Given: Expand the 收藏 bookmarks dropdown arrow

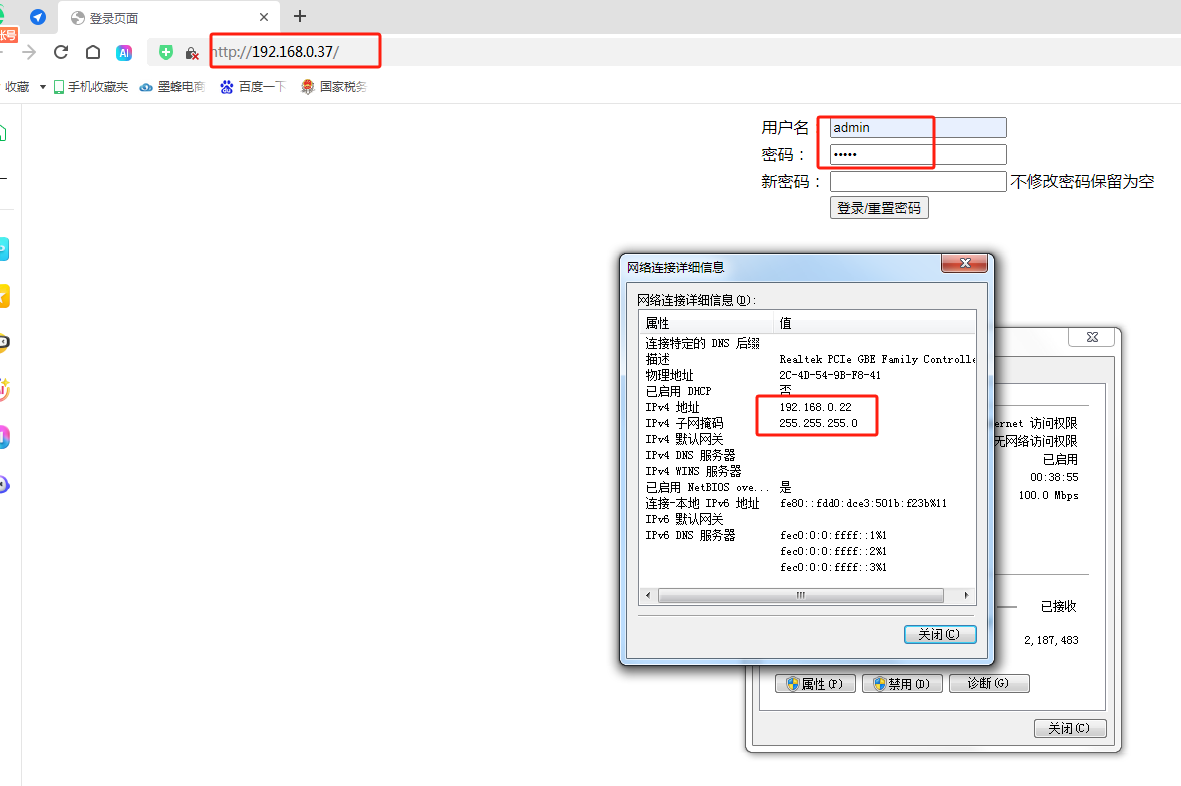Looking at the screenshot, I should (43, 87).
